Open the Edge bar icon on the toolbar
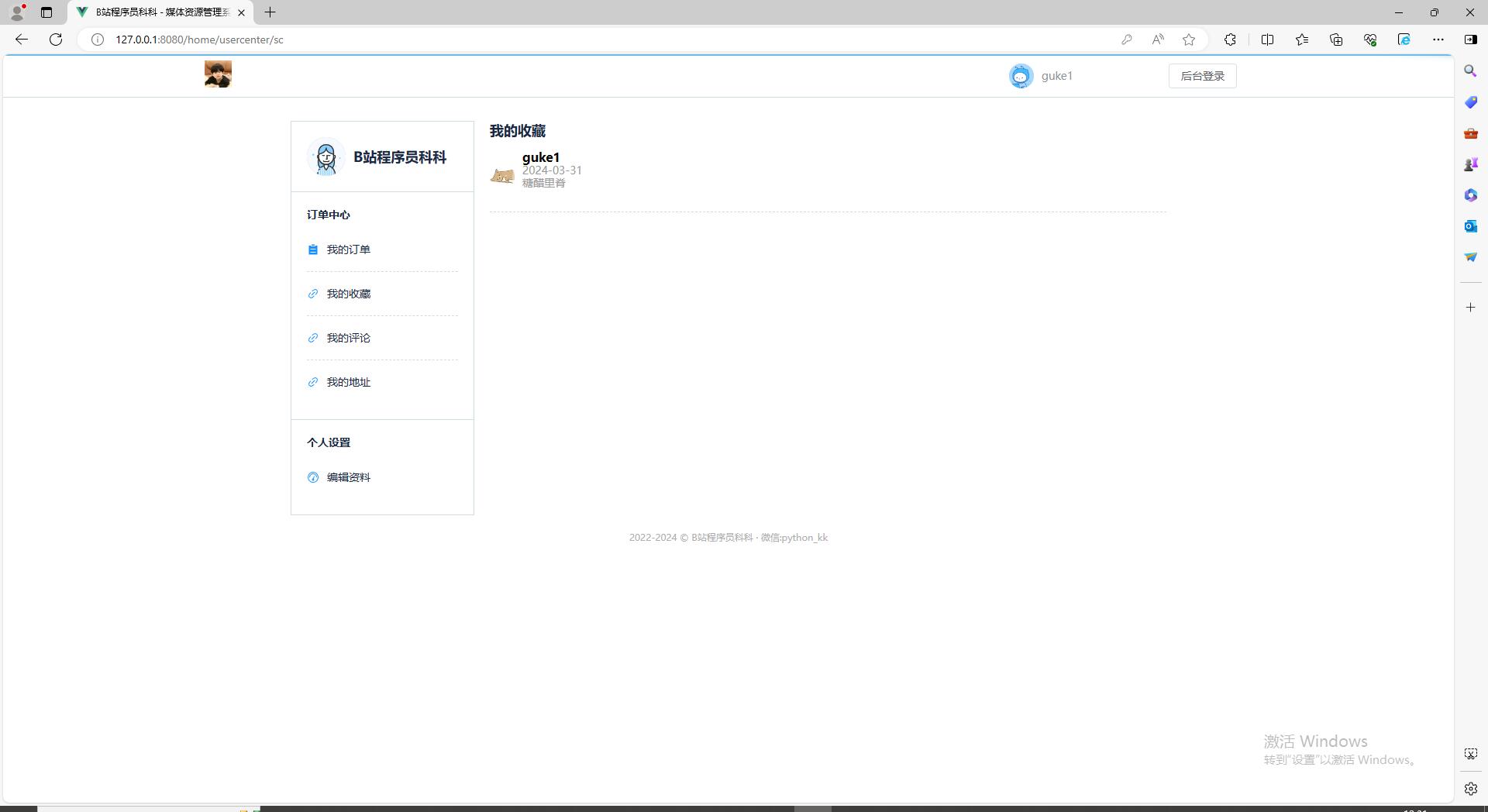 tap(1404, 40)
